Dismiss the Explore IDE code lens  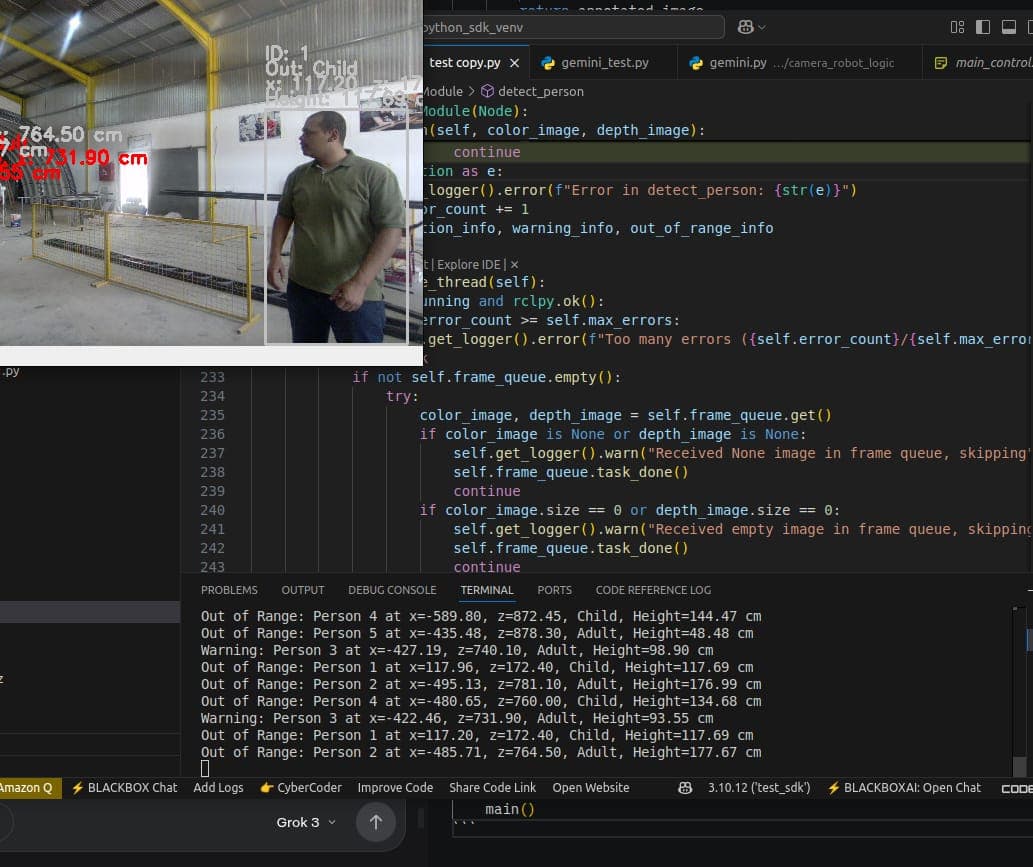click(x=515, y=264)
